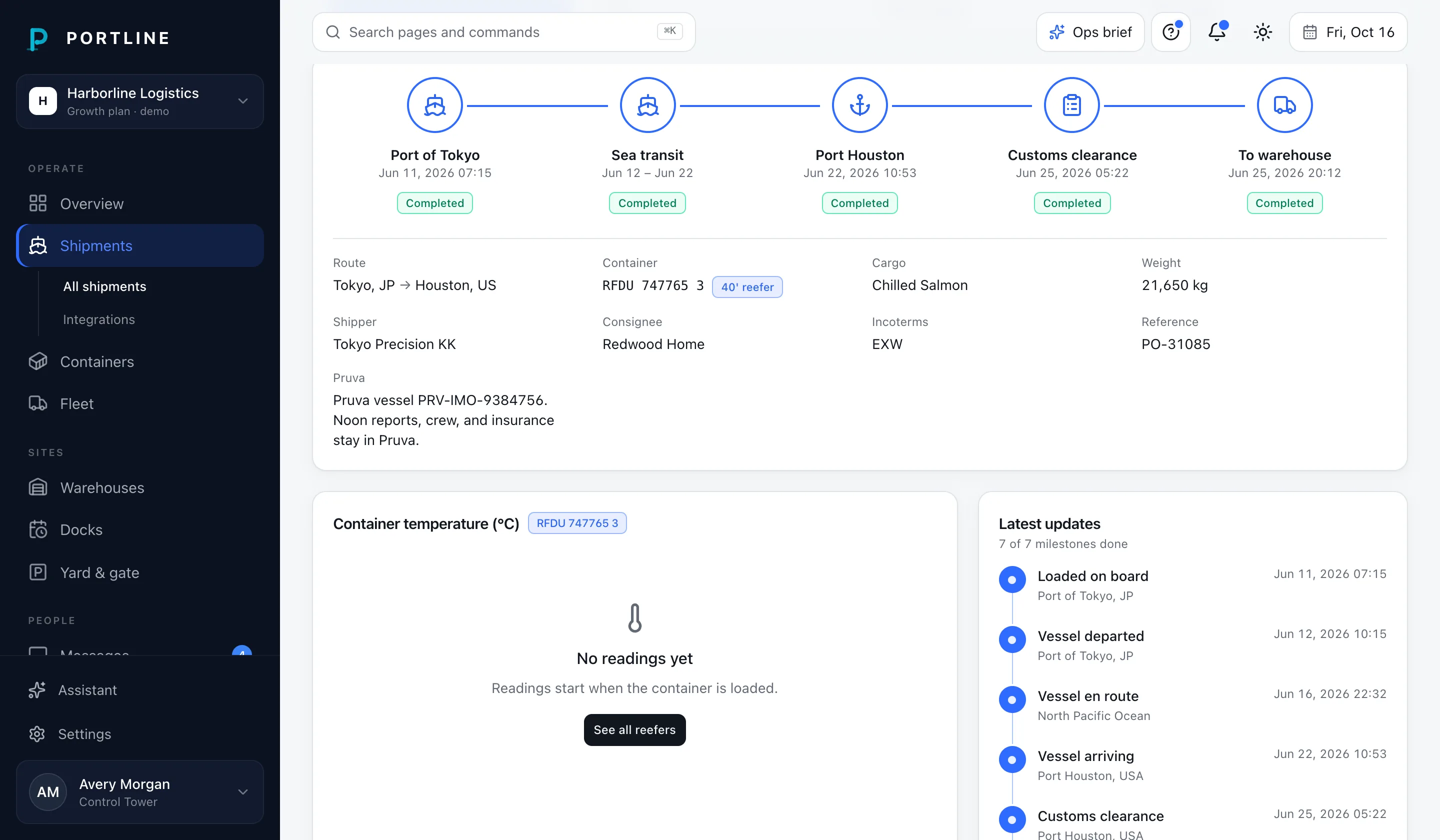Click the 21,650 kg weight value

coord(1175,285)
